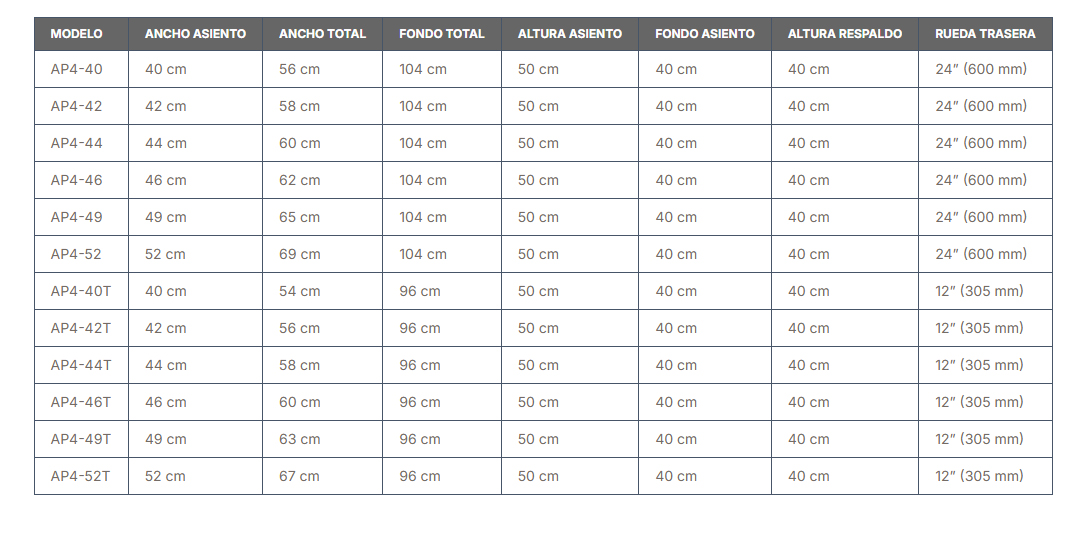Click the 67 cm total width value
The height and width of the screenshot is (533, 1076).
299,477
